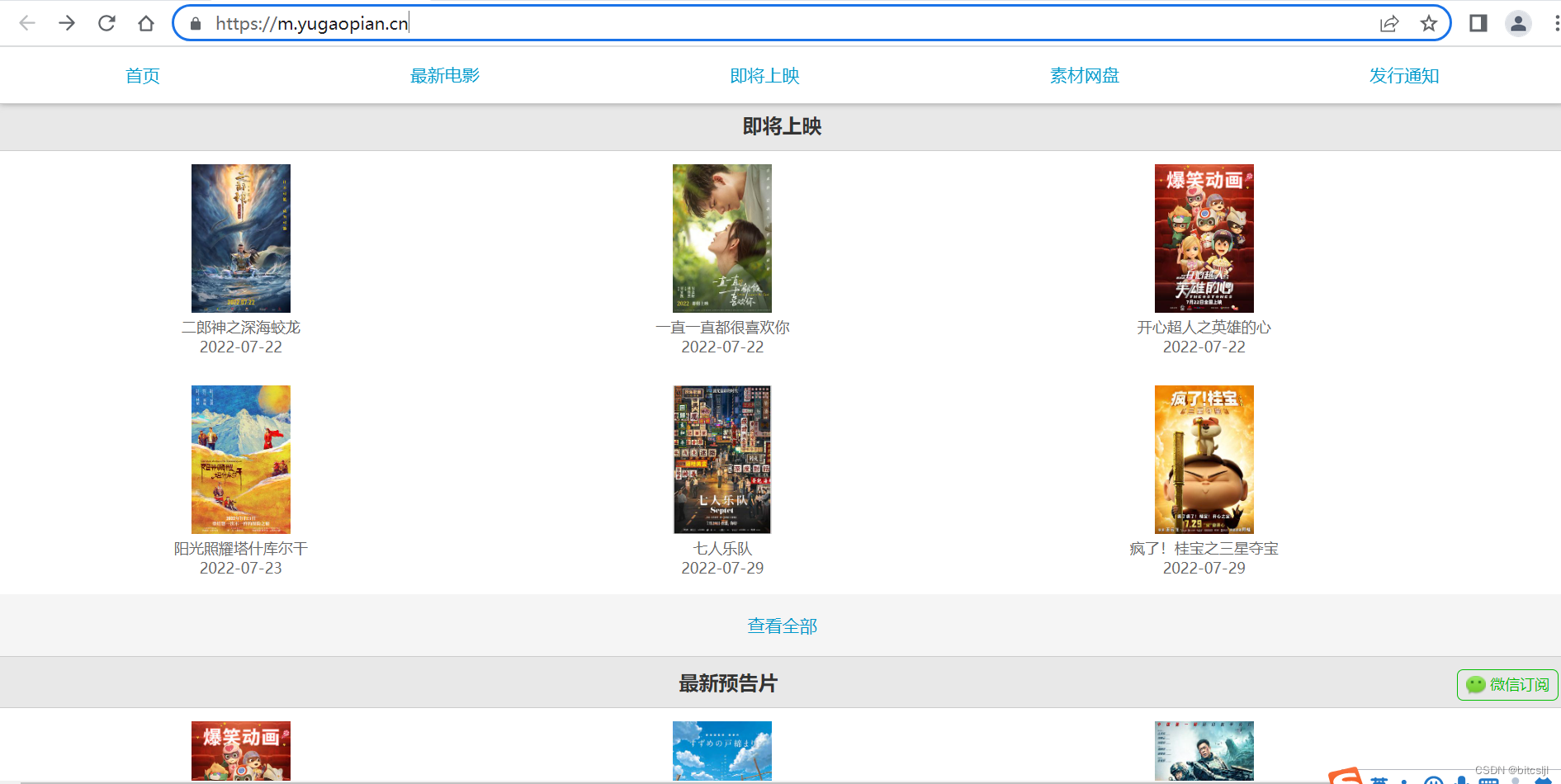Open the 即将上映 nav tab

[x=765, y=76]
